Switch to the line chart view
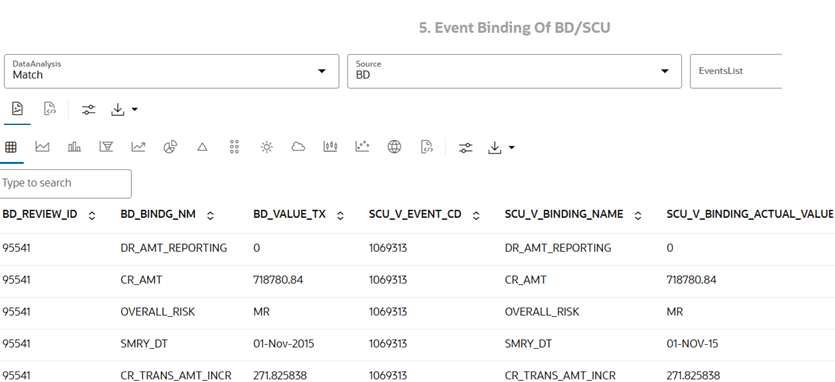The image size is (835, 382). 138,147
